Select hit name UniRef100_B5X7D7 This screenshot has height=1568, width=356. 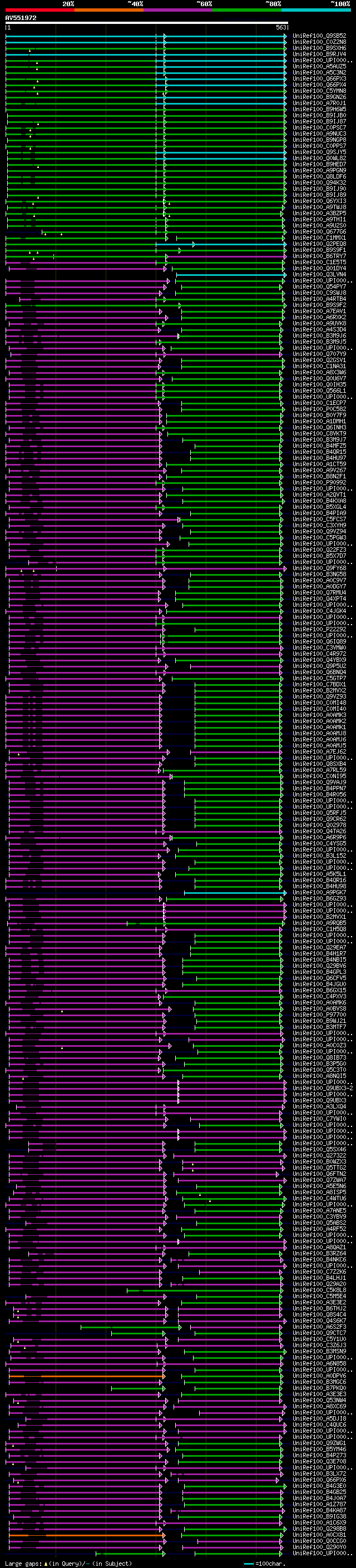click(319, 556)
